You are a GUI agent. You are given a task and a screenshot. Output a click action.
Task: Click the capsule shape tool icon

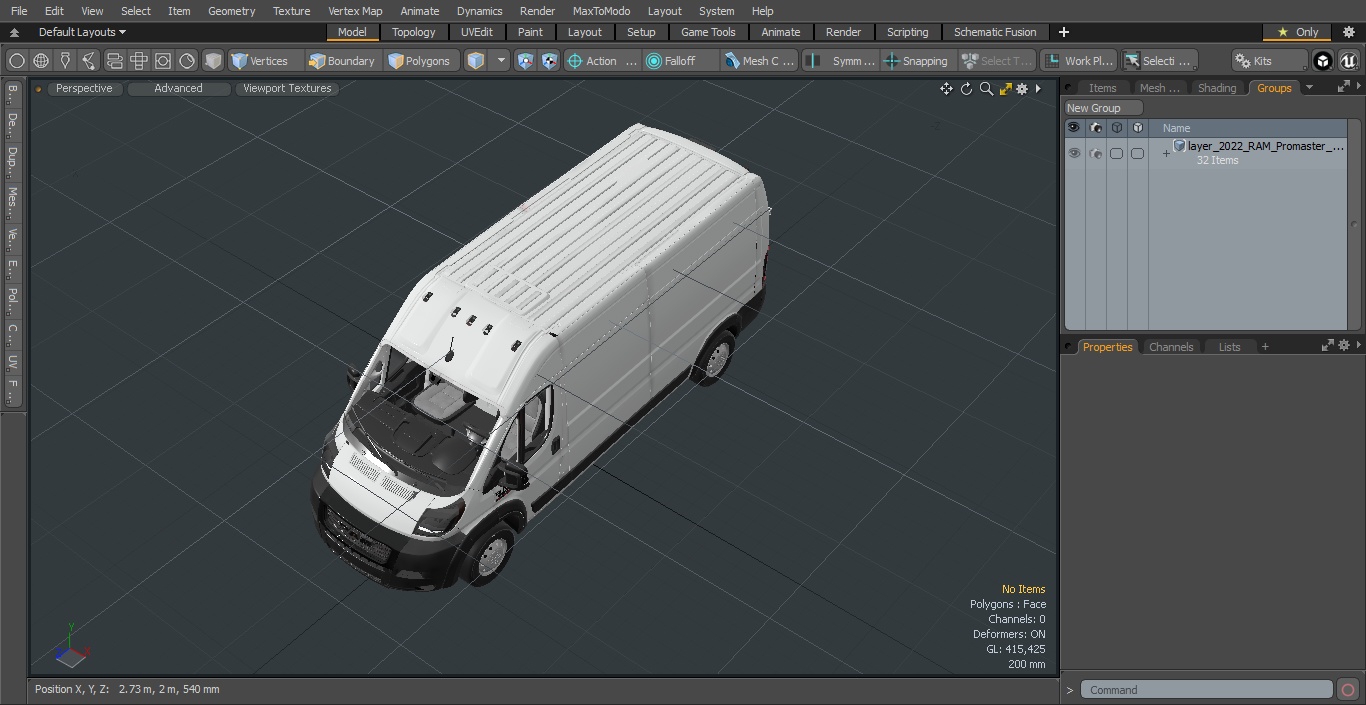tap(114, 61)
